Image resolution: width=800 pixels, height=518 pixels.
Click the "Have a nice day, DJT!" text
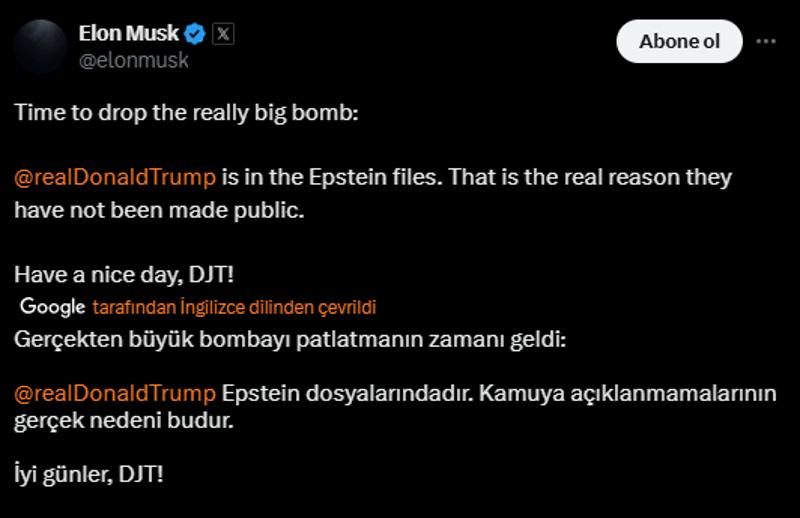(x=124, y=274)
